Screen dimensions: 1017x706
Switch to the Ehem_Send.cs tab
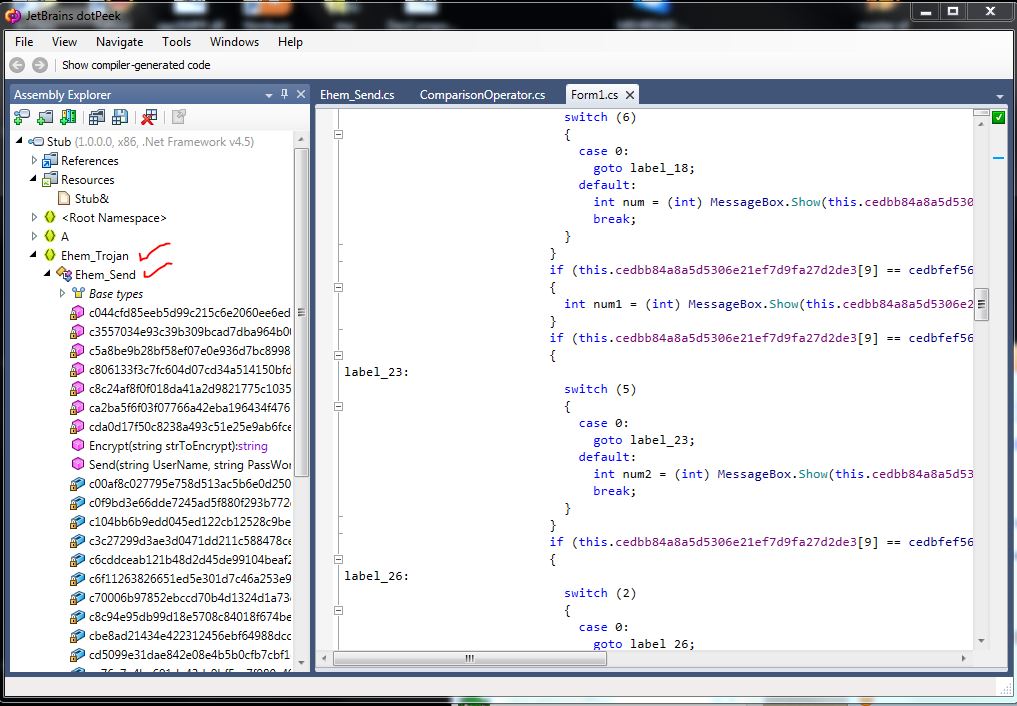click(357, 95)
